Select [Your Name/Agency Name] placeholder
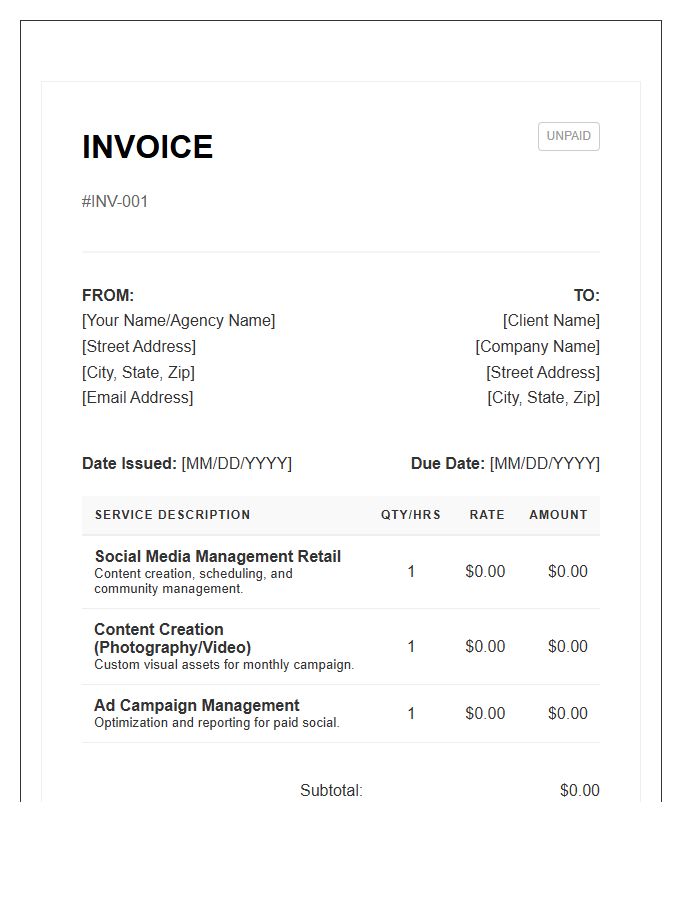The image size is (700, 900). (178, 320)
